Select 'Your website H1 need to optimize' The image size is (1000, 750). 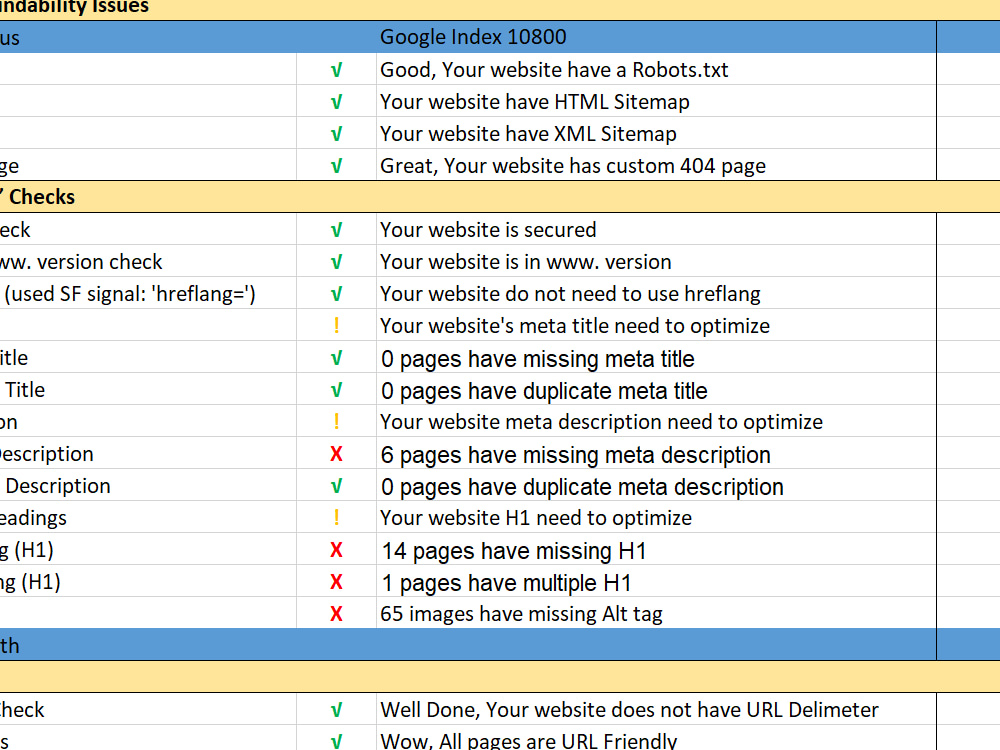536,518
